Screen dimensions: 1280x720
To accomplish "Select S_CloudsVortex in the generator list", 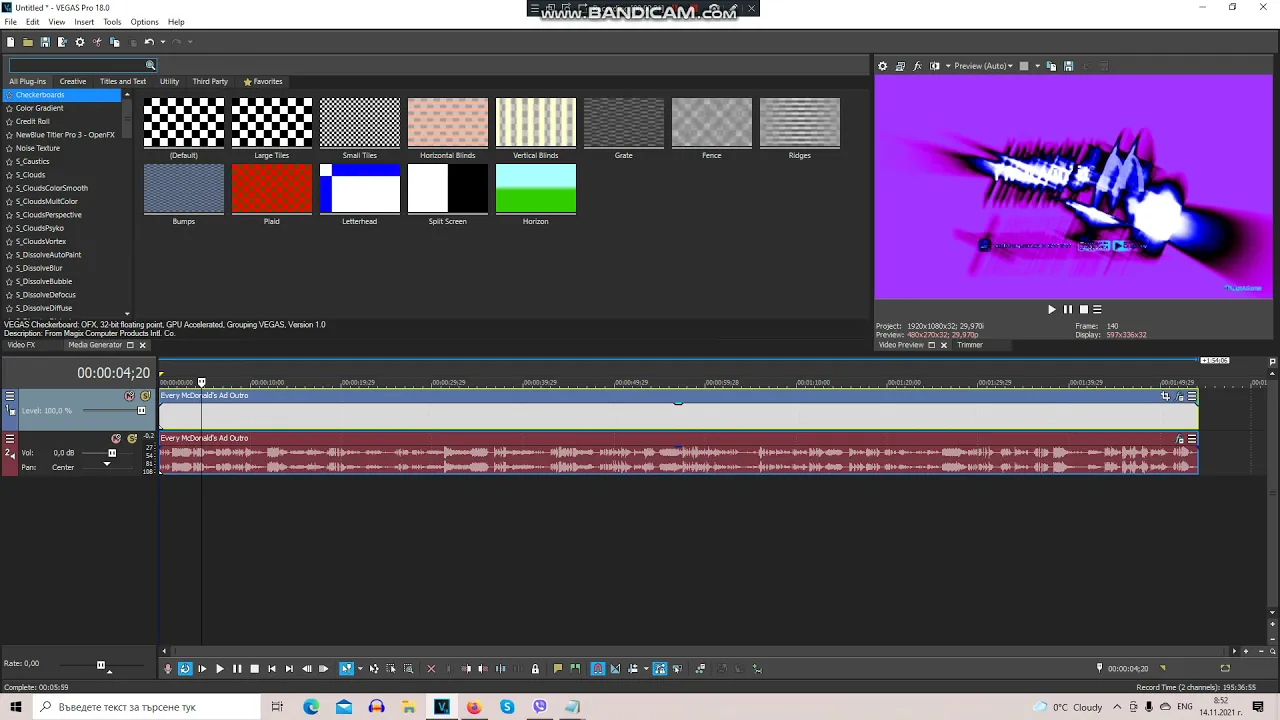I will point(41,241).
